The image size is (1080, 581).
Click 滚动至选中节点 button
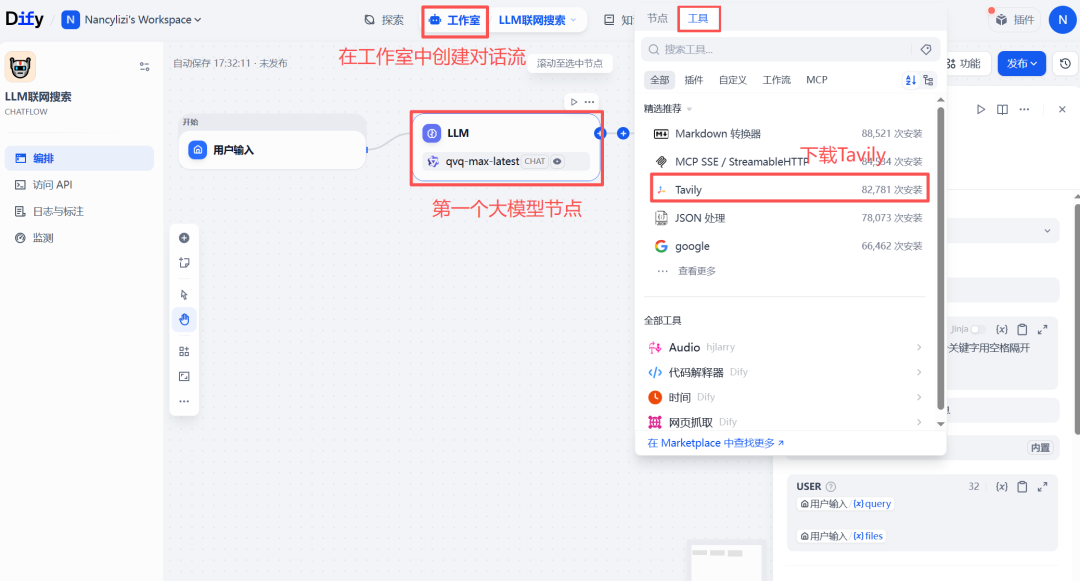570,63
